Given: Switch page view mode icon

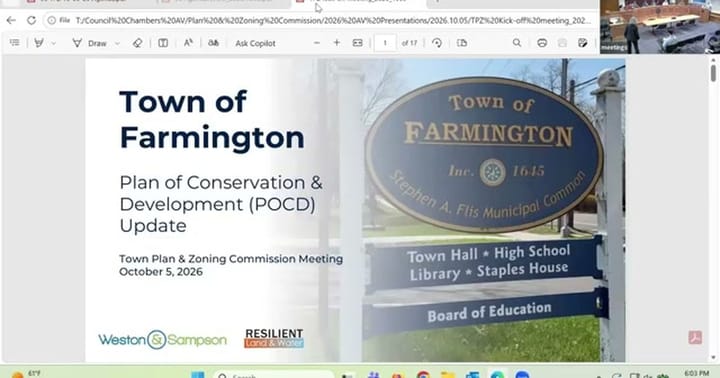Looking at the screenshot, I should tap(462, 43).
